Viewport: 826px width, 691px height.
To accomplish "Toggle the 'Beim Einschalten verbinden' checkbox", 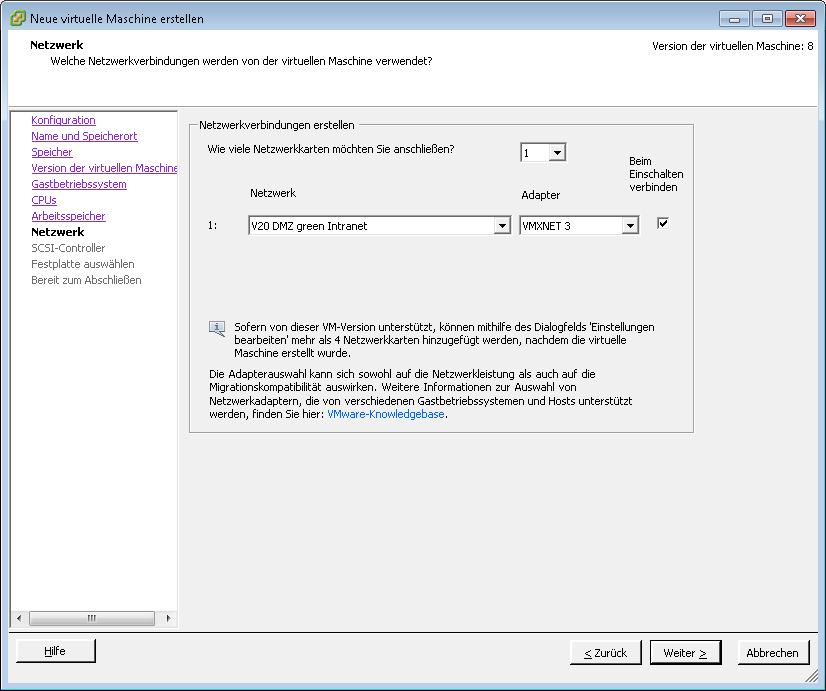I will 662,223.
